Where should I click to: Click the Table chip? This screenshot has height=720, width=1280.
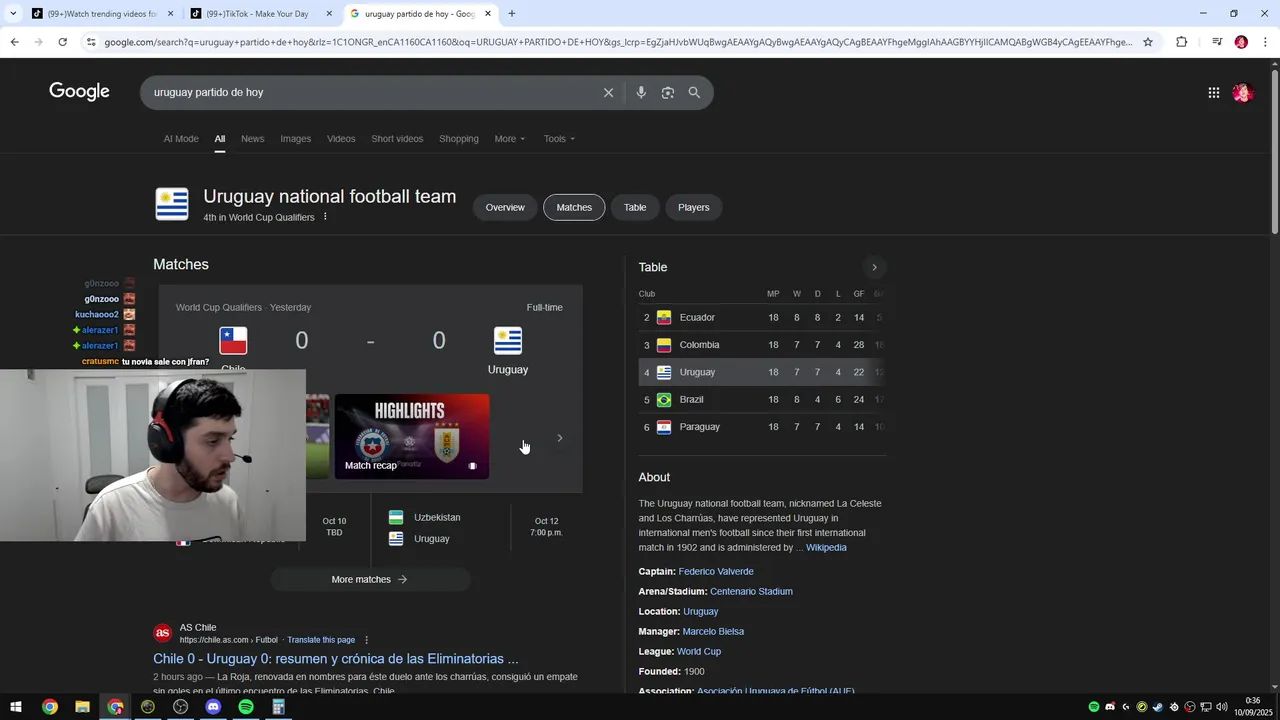(635, 207)
